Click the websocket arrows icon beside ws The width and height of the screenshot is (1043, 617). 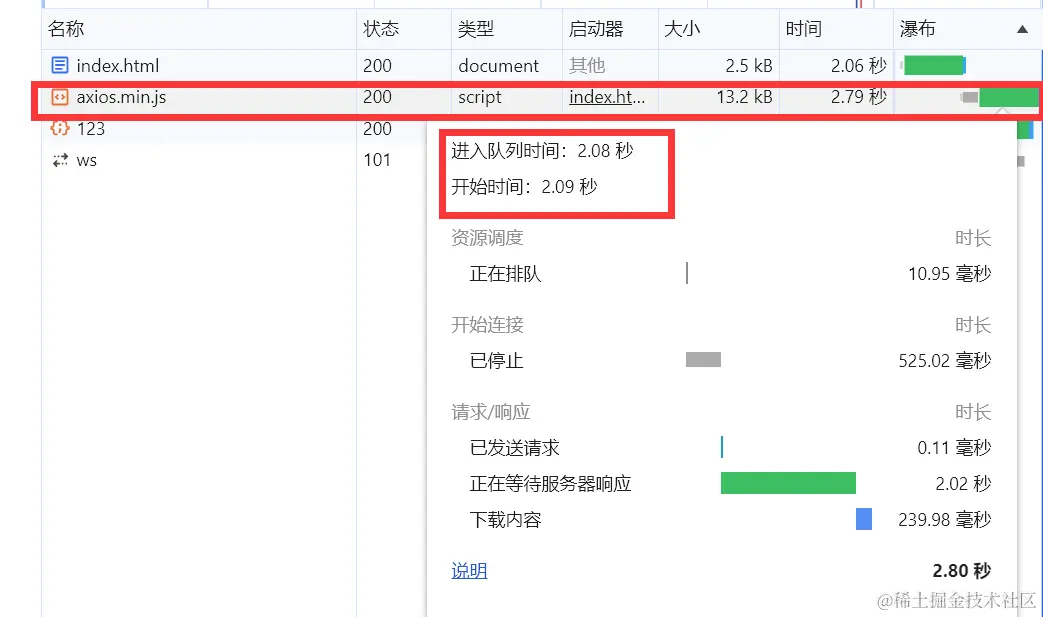coord(60,160)
